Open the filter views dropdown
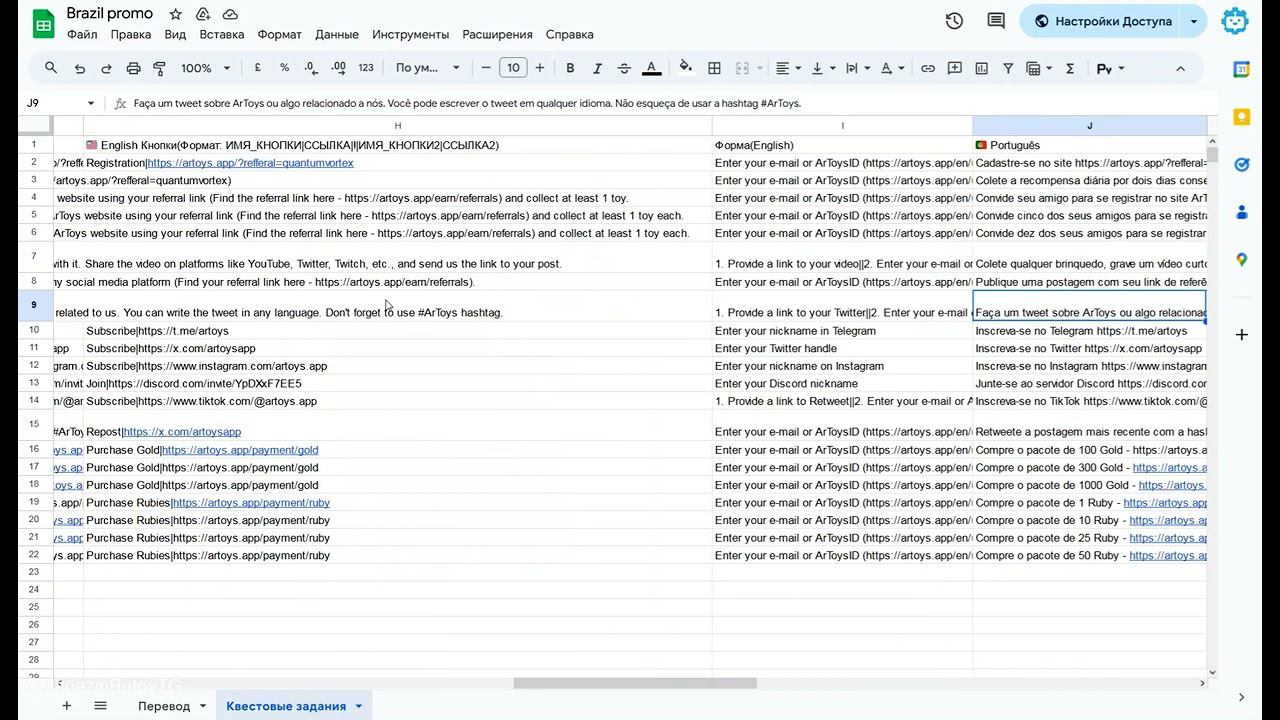 point(1039,68)
